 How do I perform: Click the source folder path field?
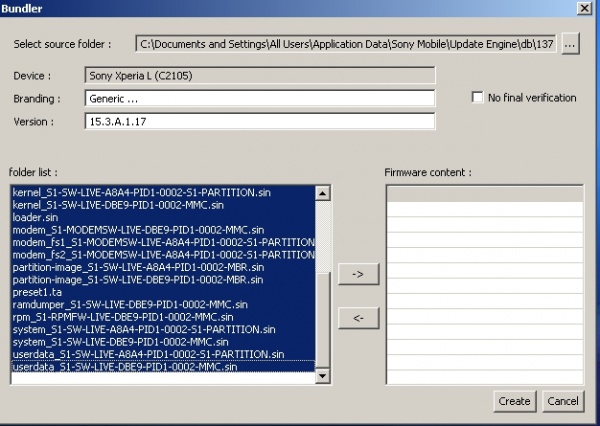346,44
